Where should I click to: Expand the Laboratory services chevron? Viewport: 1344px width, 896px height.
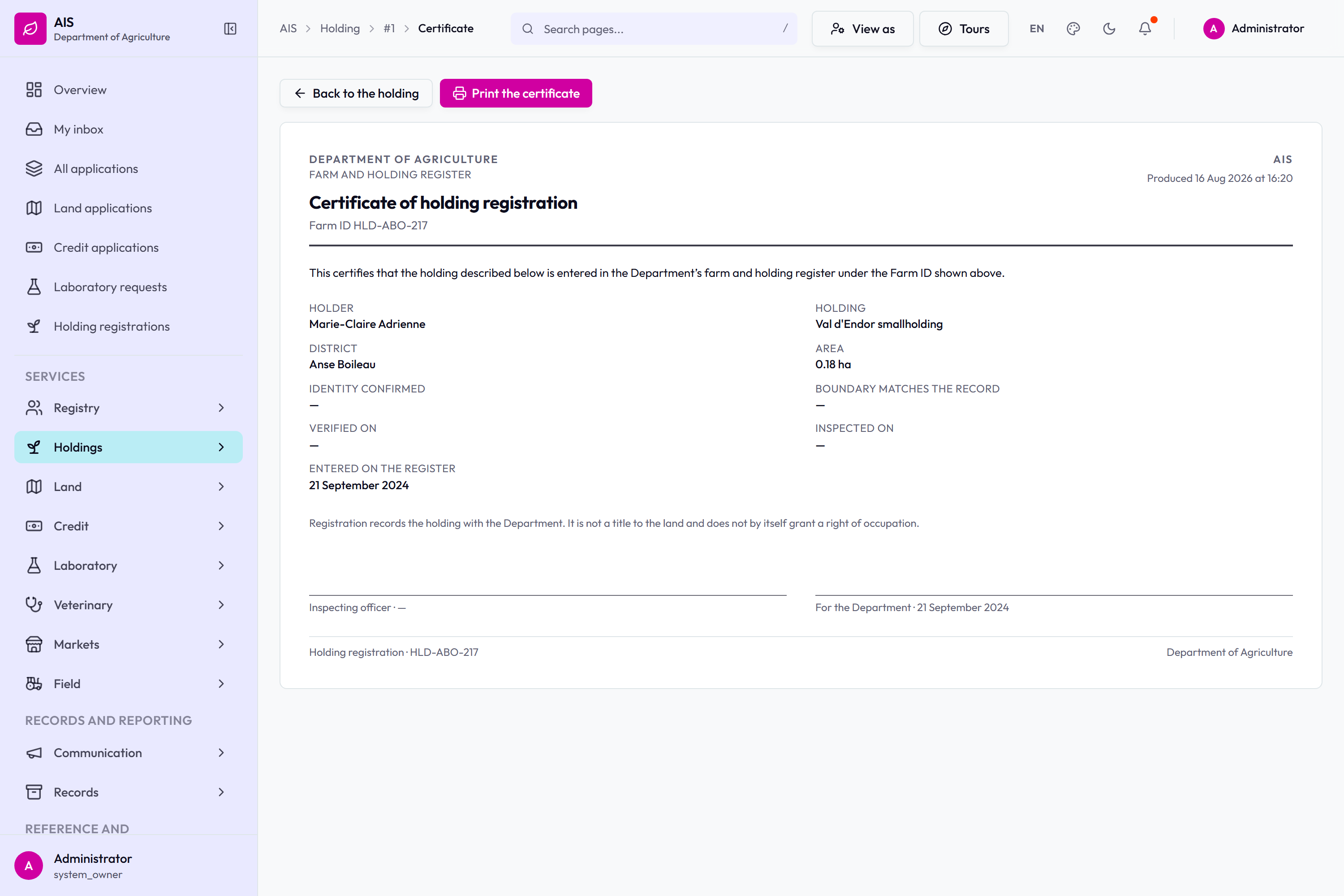click(x=221, y=565)
